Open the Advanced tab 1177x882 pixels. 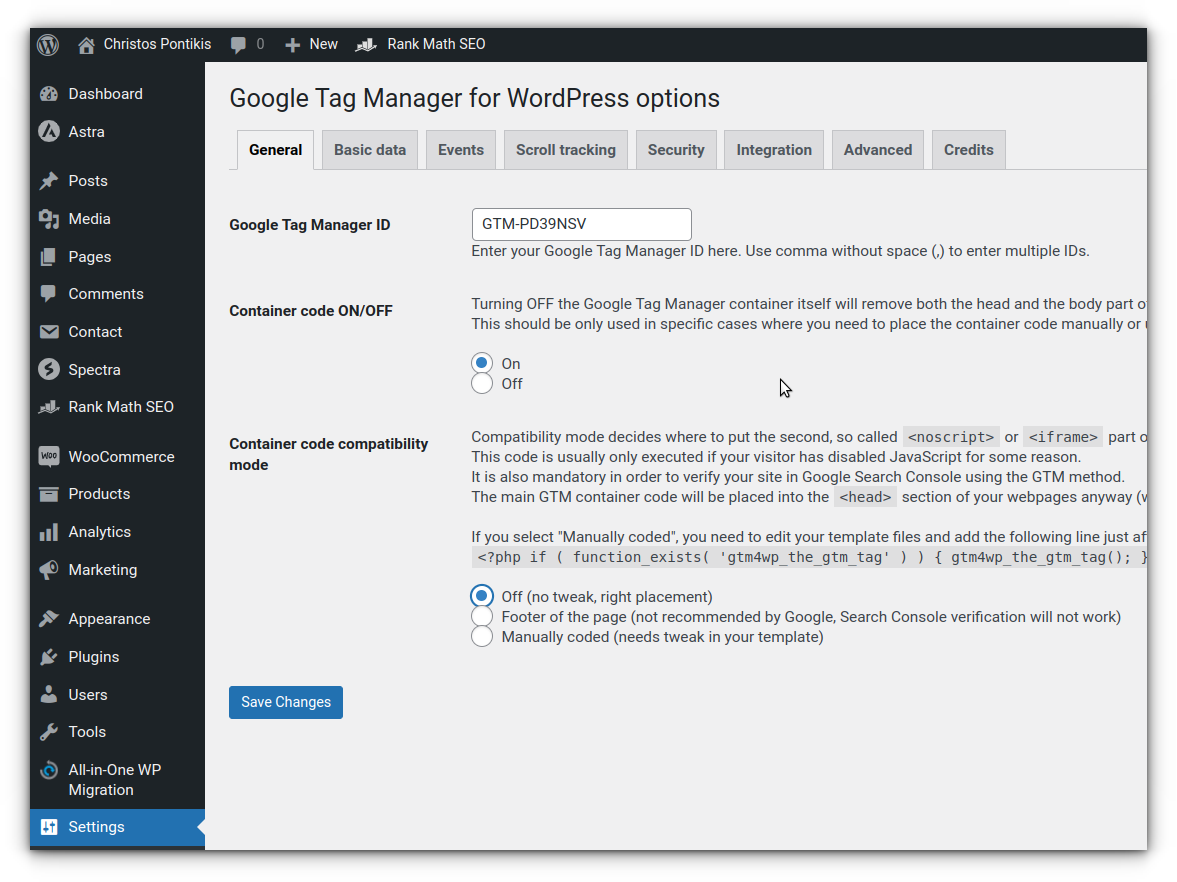coord(877,150)
